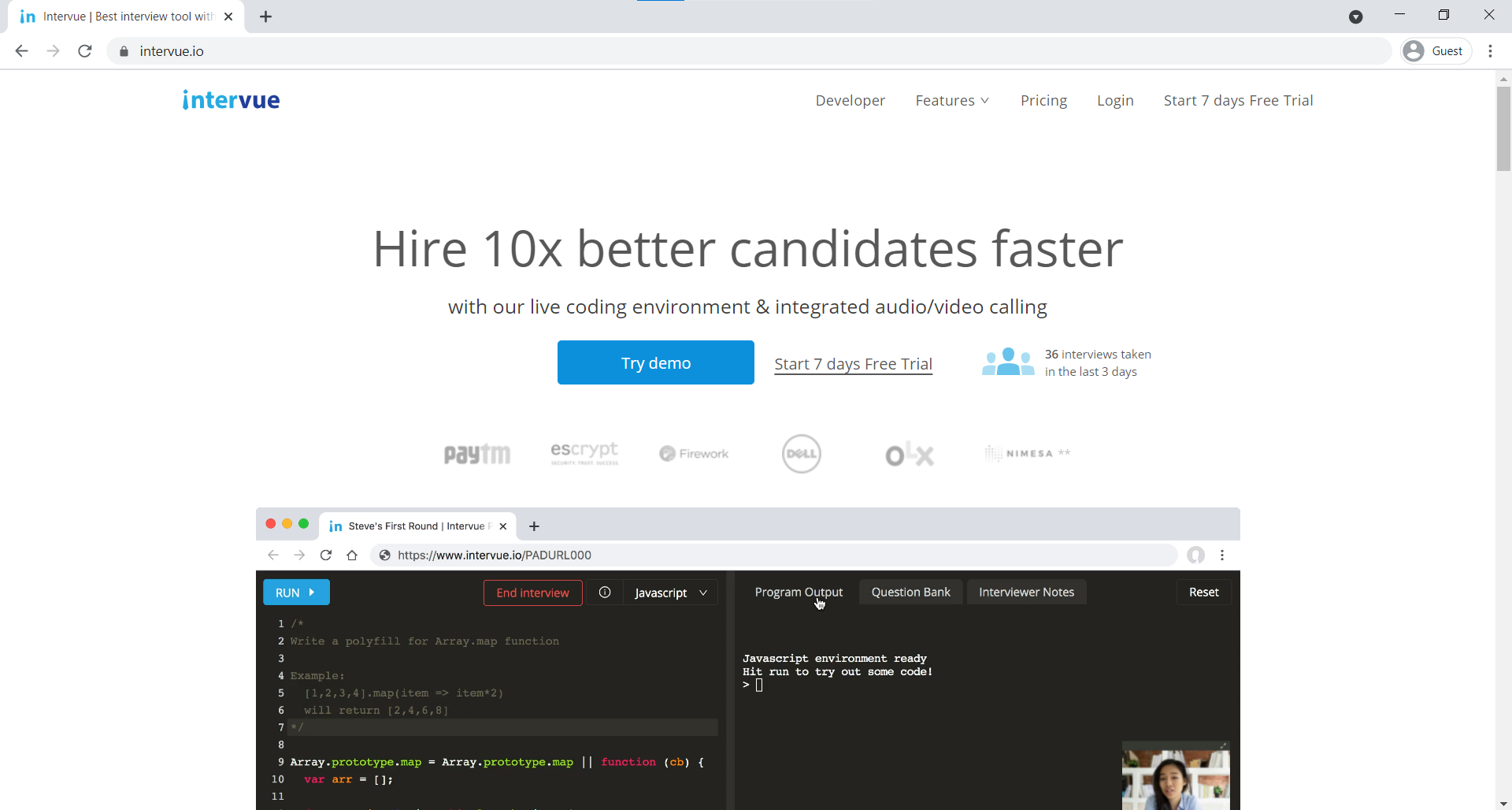This screenshot has width=1512, height=810.
Task: Click demo browser reload icon
Action: click(326, 555)
